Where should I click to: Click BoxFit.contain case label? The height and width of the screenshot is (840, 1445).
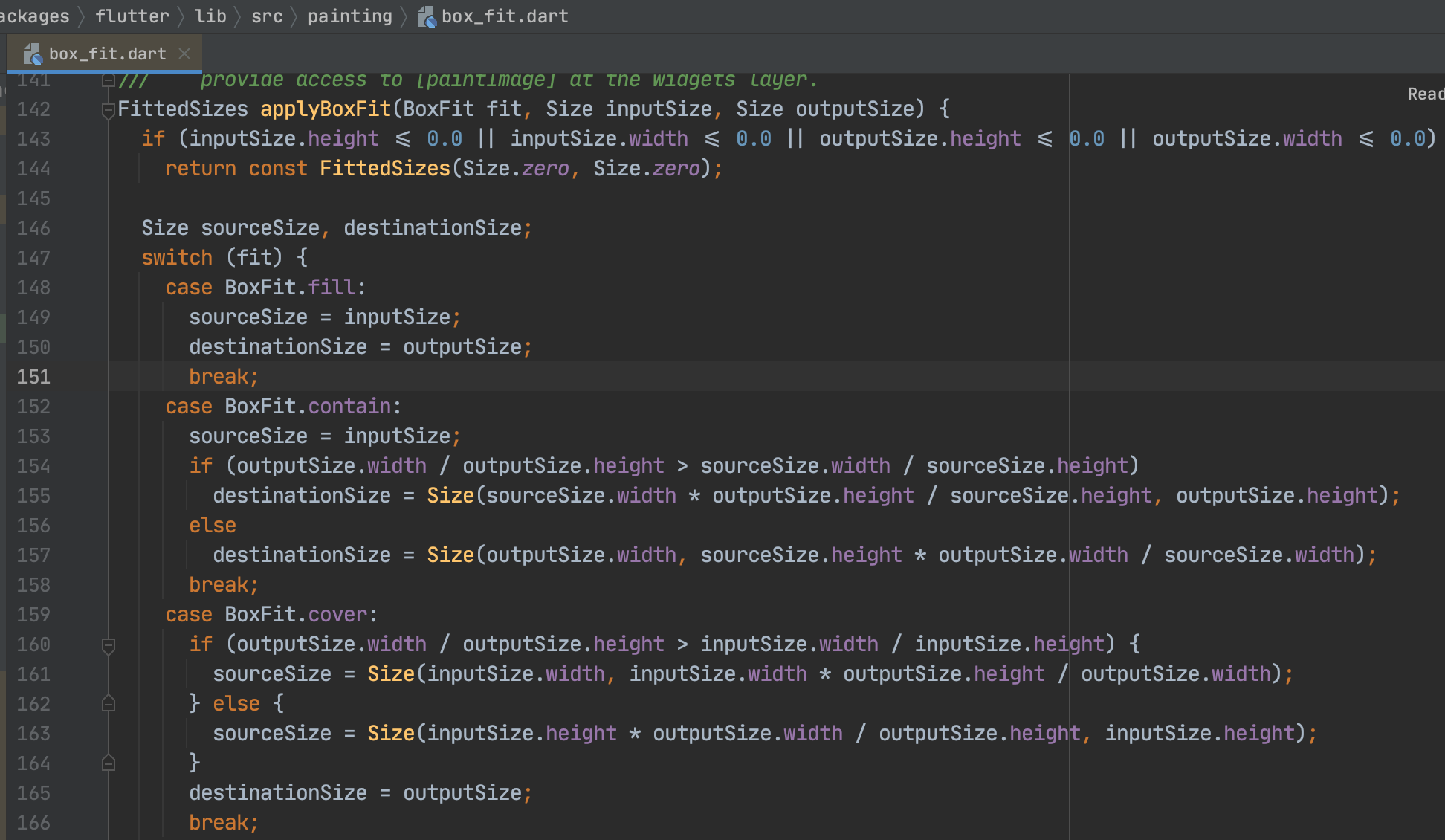283,407
